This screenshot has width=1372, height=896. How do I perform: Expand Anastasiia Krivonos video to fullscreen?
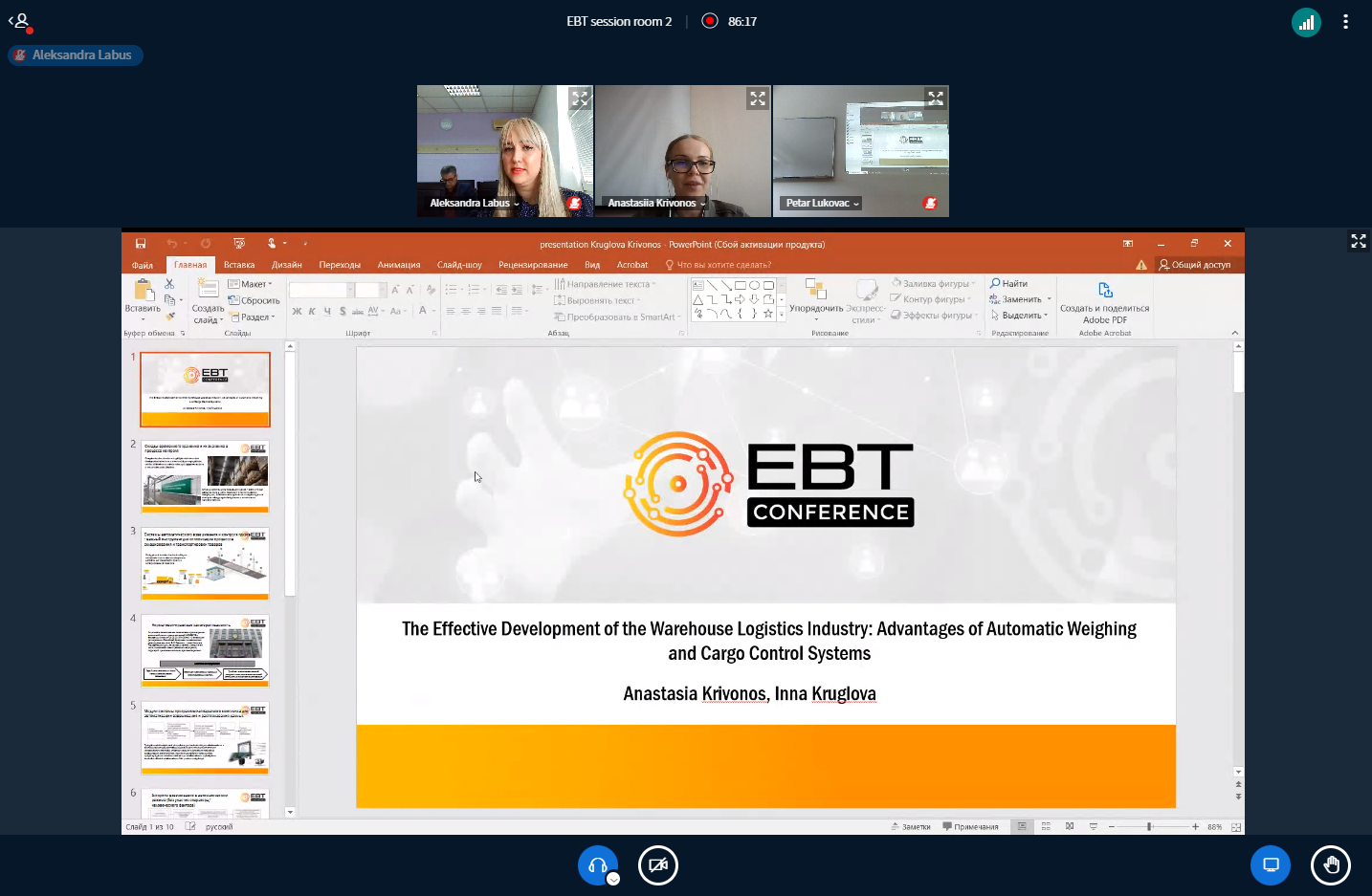coord(758,98)
